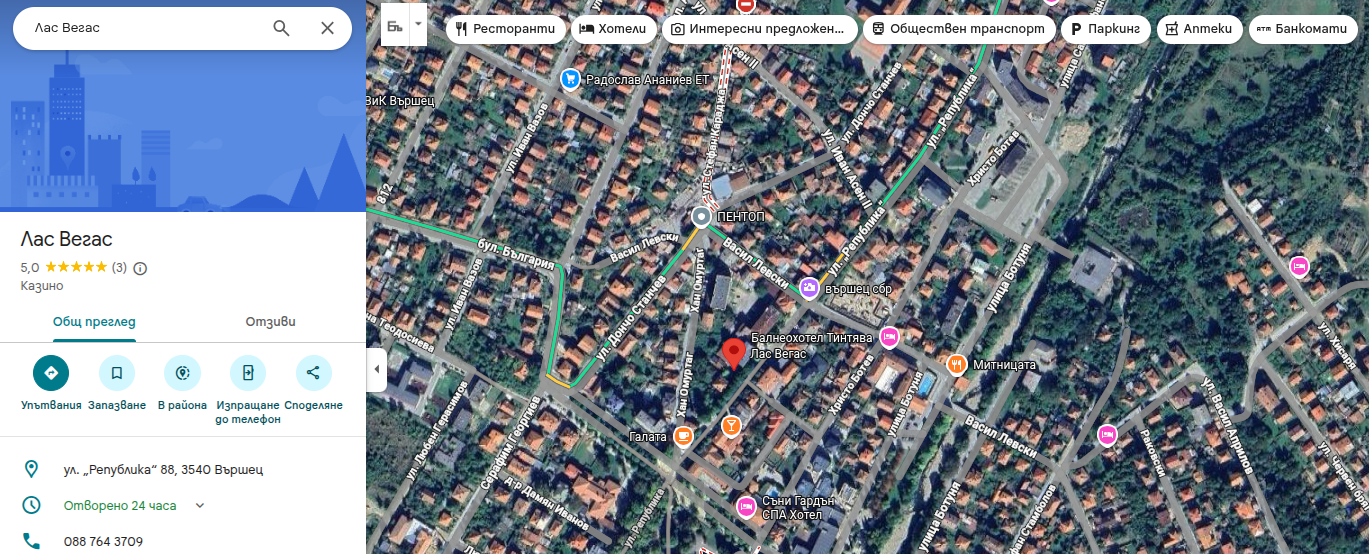1369x554 pixels.
Task: Open the Галата cafe map marker
Action: (x=683, y=435)
